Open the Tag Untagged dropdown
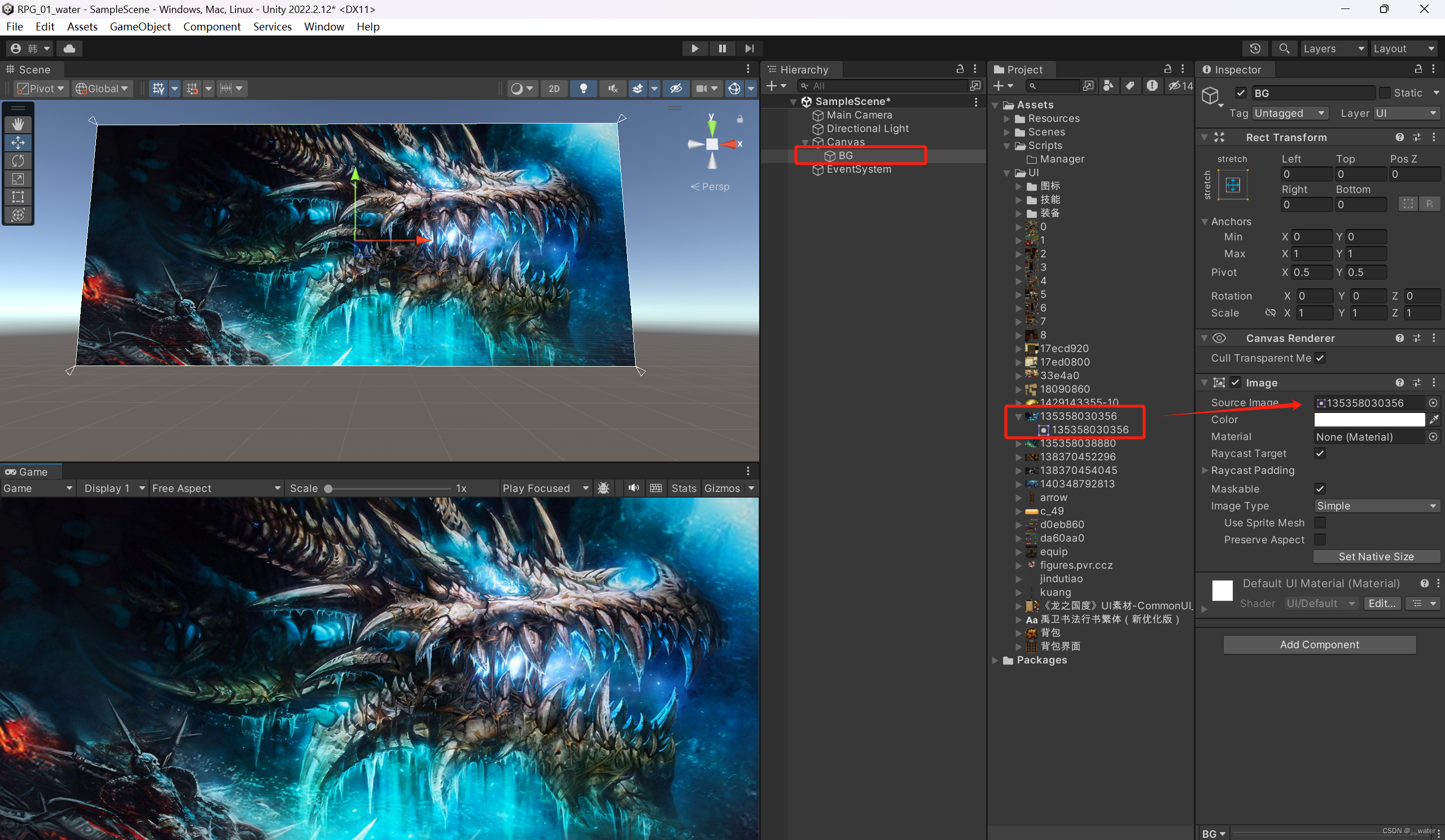Image resolution: width=1445 pixels, height=840 pixels. pos(1290,113)
